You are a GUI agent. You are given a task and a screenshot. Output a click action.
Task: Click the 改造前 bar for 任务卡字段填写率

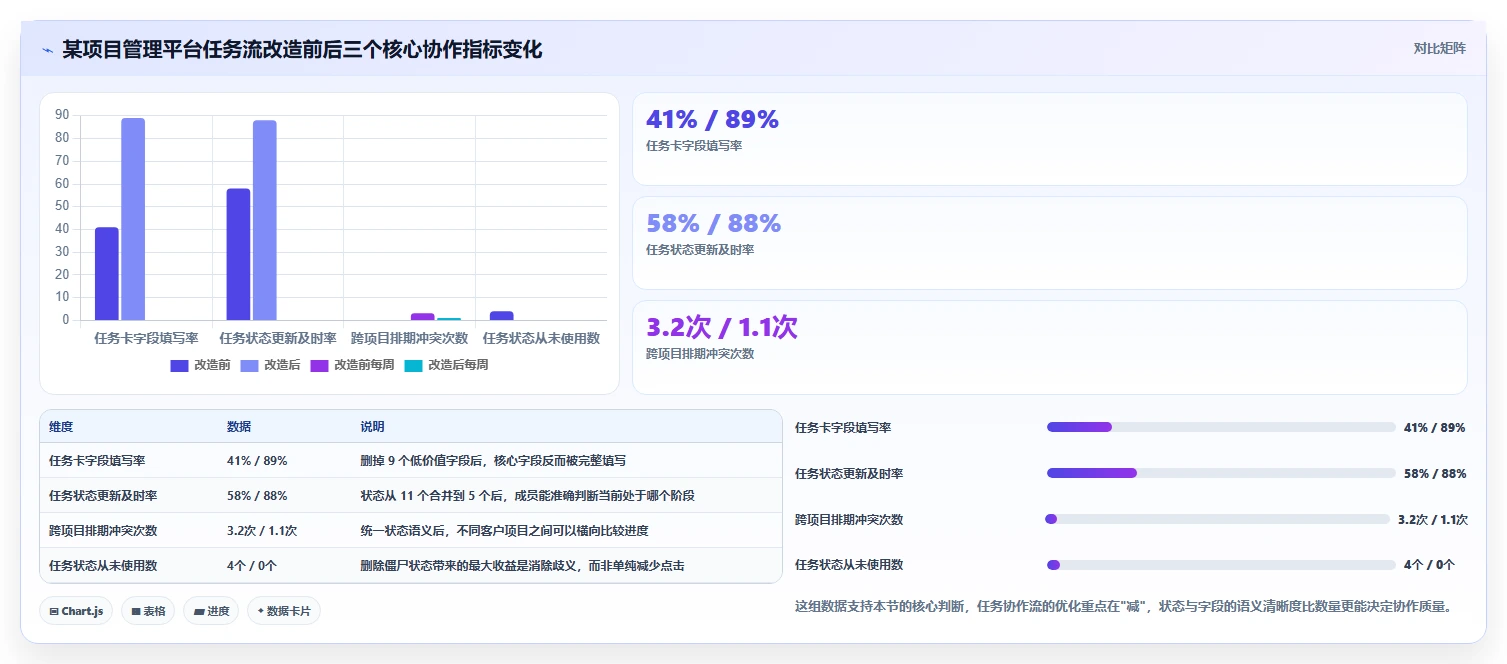click(x=107, y=274)
